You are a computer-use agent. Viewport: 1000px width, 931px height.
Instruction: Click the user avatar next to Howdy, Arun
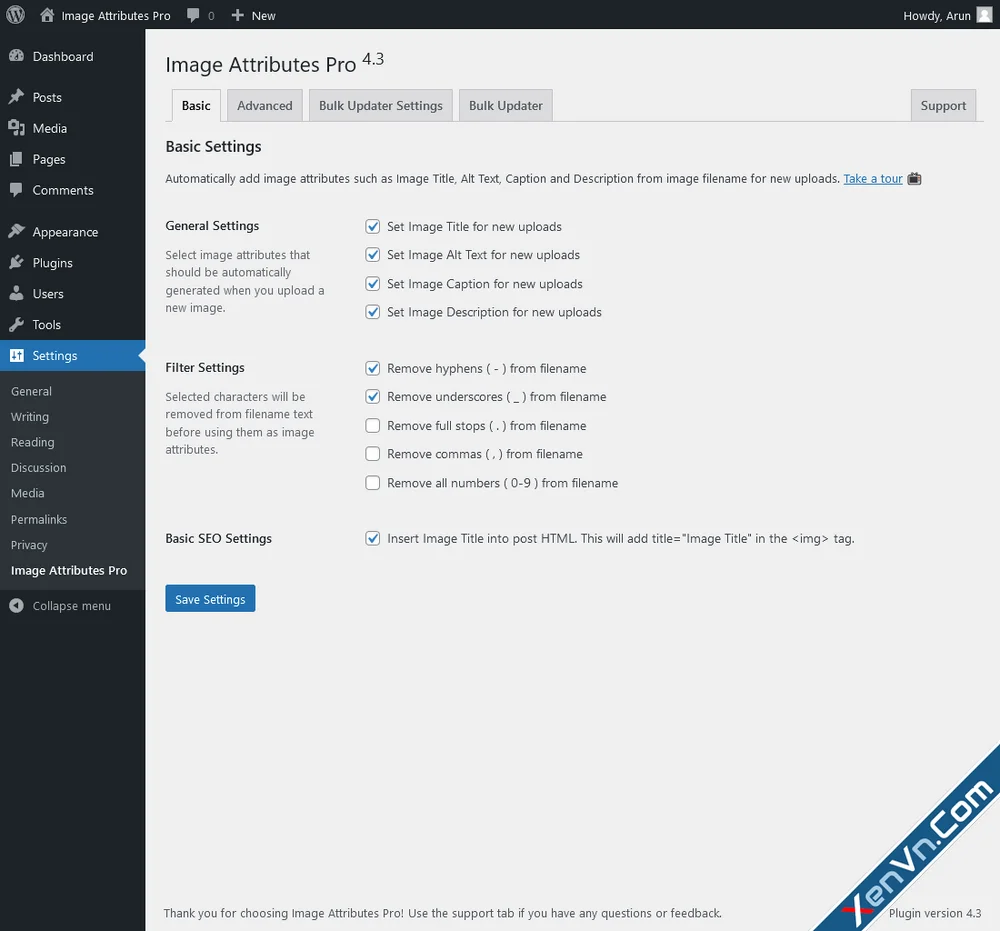[985, 15]
